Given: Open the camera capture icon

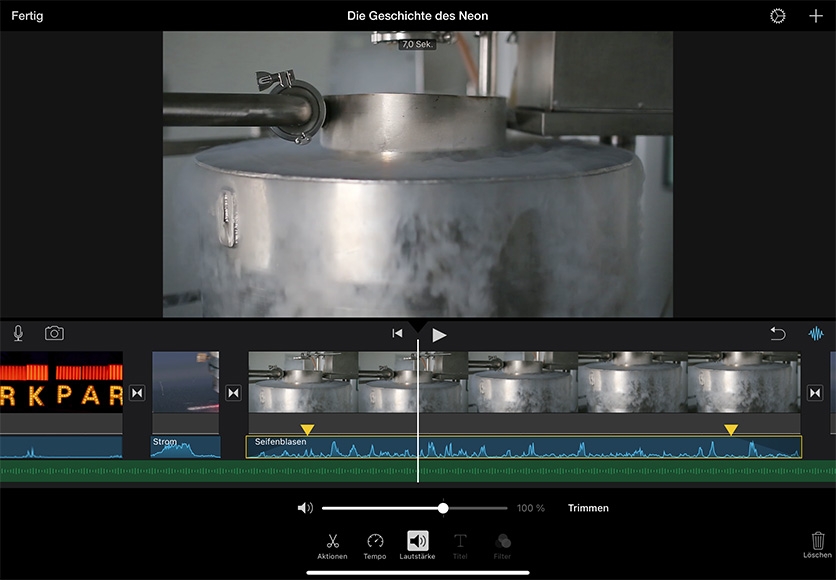Looking at the screenshot, I should [x=54, y=333].
